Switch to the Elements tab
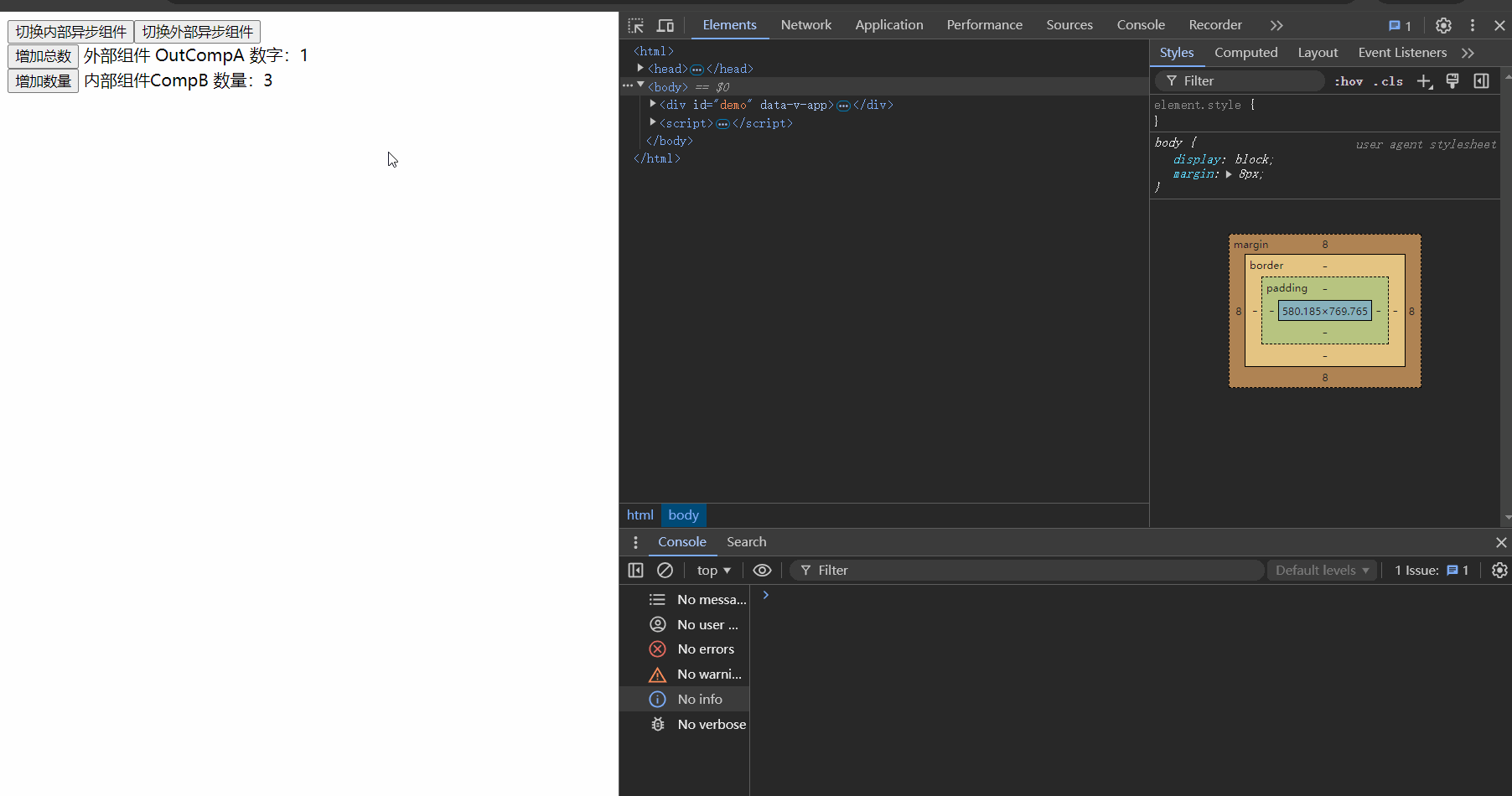1512x796 pixels. [729, 25]
